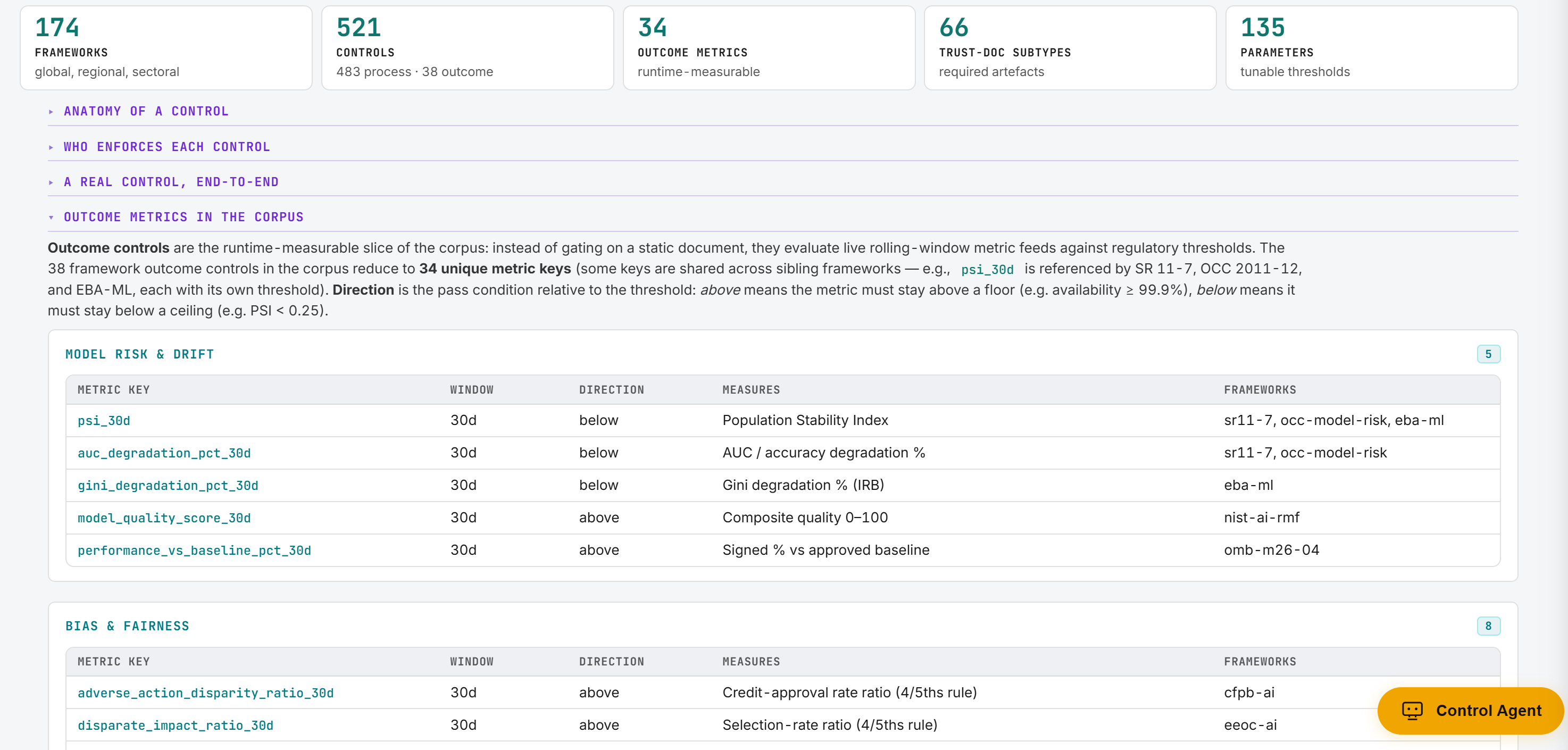Screen dimensions: 1568x750
Task: Click the inline psi_30d code chip in paragraph
Action: point(986,269)
